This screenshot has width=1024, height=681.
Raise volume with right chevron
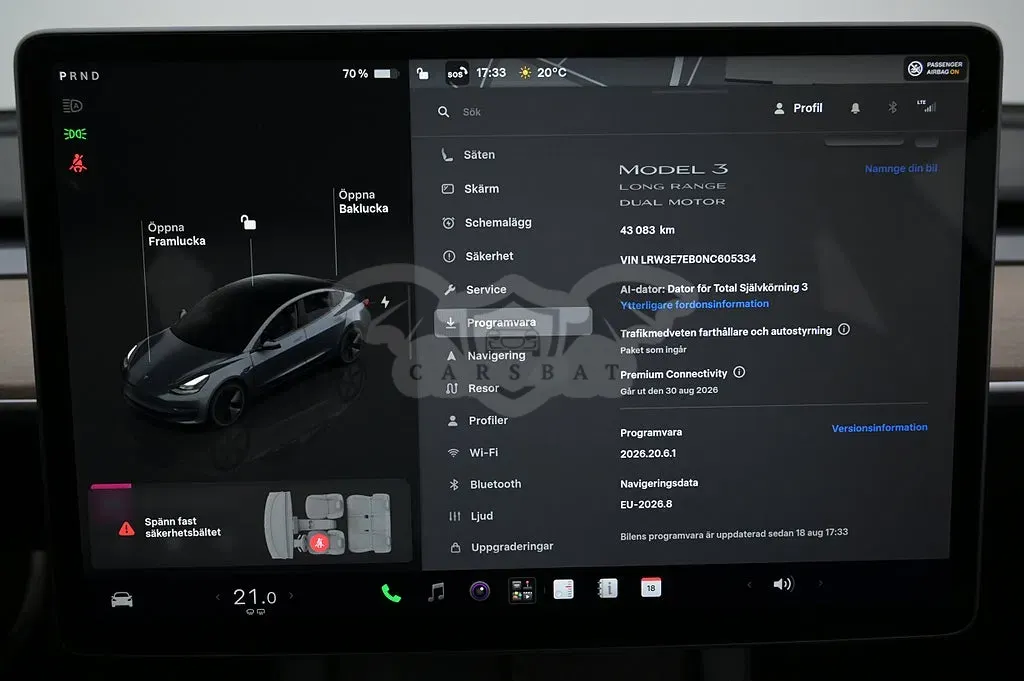820,583
